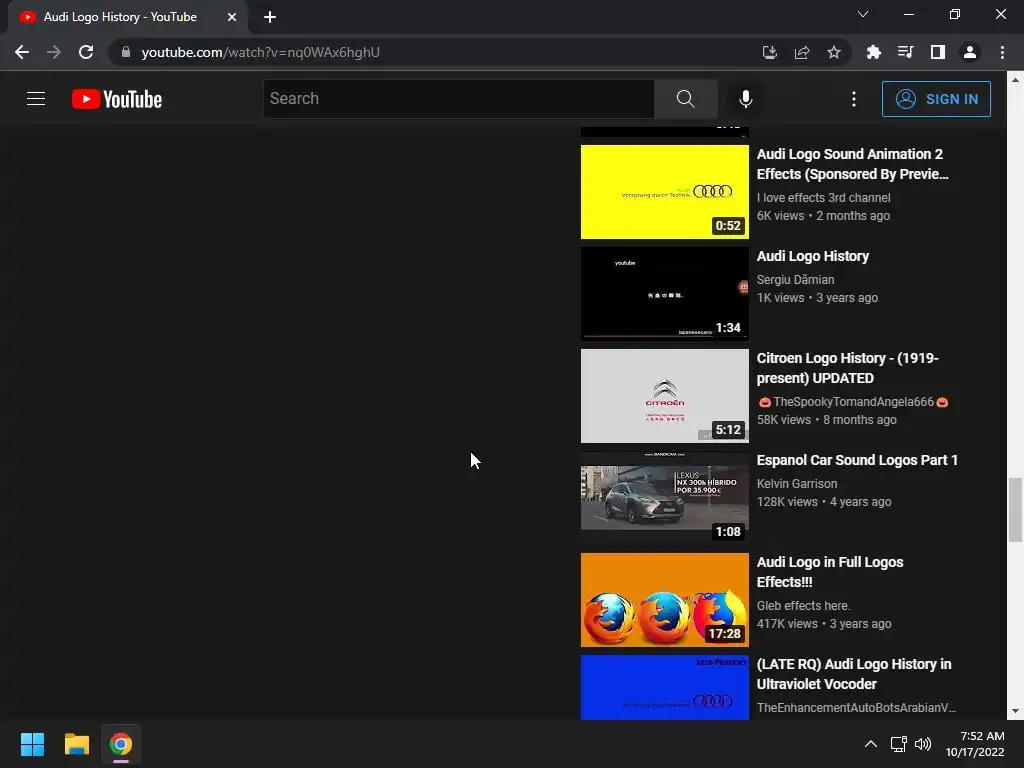The image size is (1024, 768).
Task: Open TheSpookyTomandAngela666 channel name
Action: 852,402
